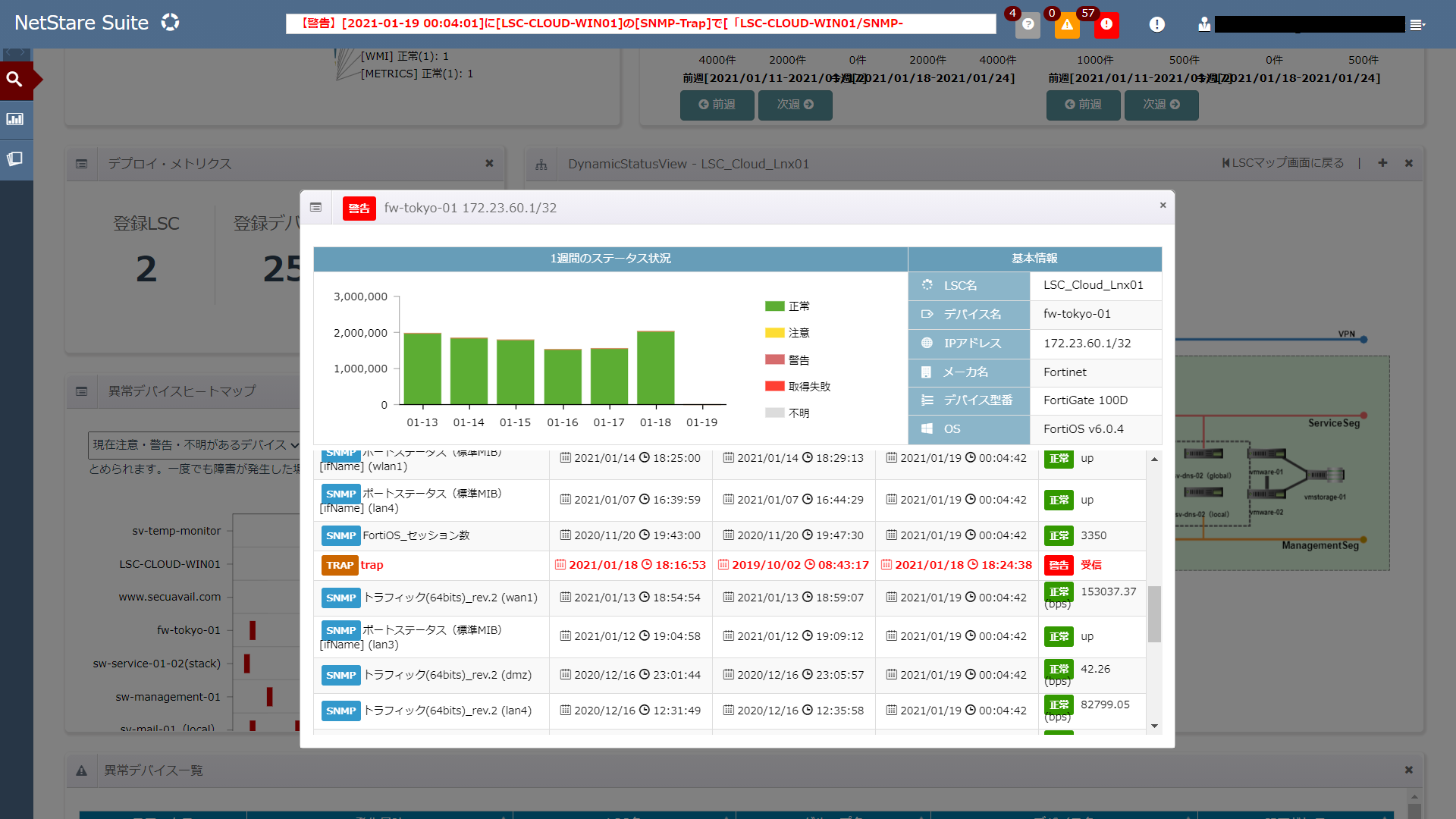This screenshot has width=1456, height=819.
Task: Click SNMP badge for ポートステータス (lan3) row
Action: [340, 630]
